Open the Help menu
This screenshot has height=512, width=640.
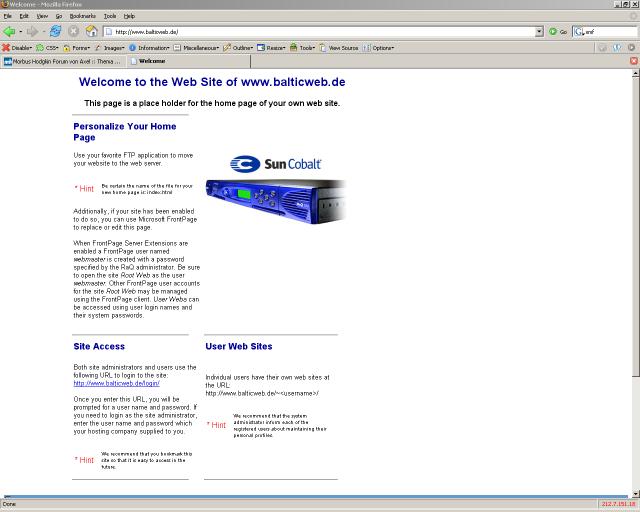click(x=129, y=16)
